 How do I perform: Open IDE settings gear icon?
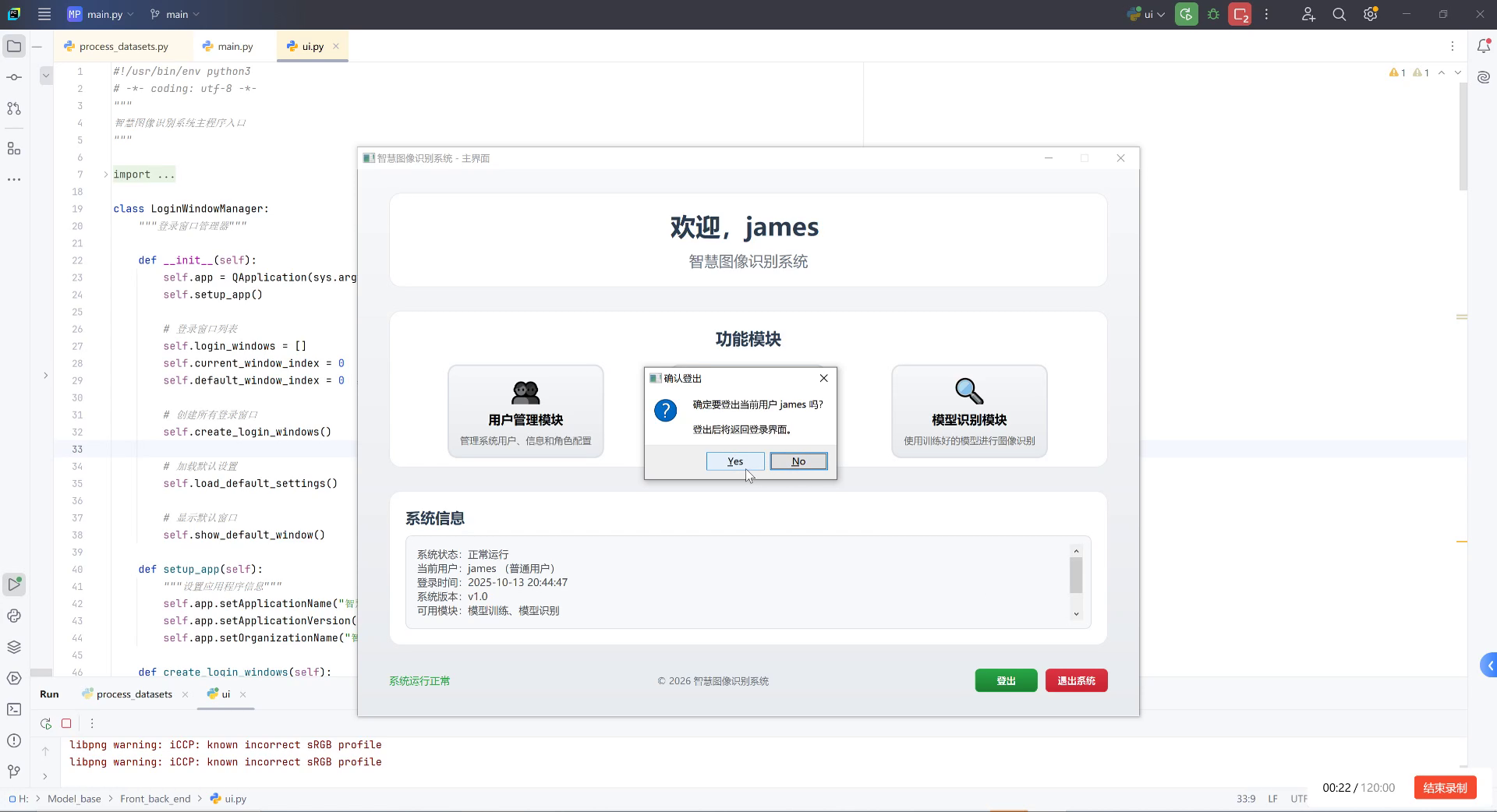point(1371,14)
